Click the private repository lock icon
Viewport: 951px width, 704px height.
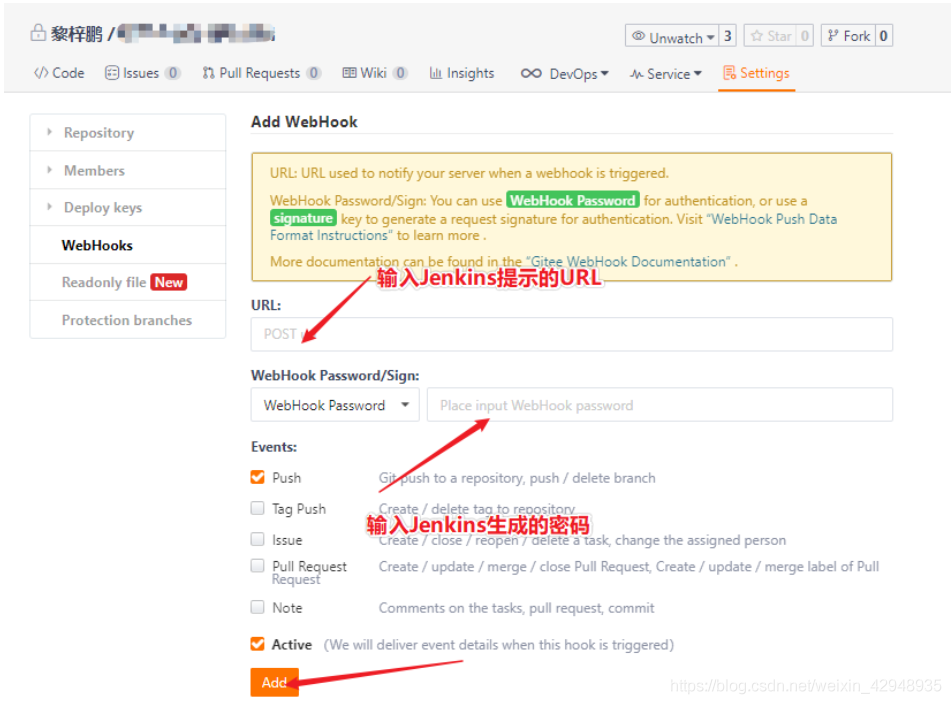(38, 33)
